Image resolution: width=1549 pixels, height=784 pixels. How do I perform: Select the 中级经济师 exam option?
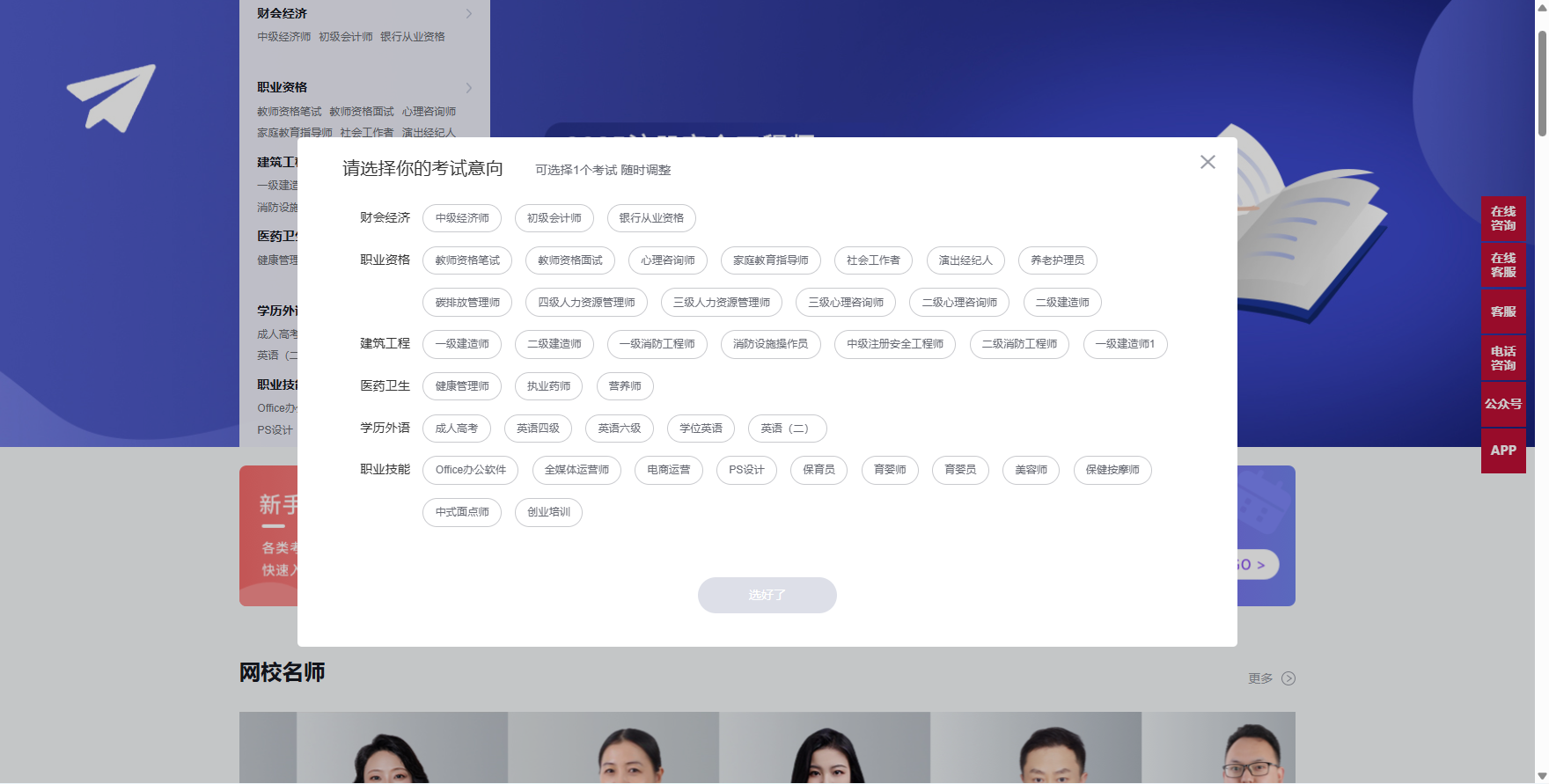(x=462, y=218)
